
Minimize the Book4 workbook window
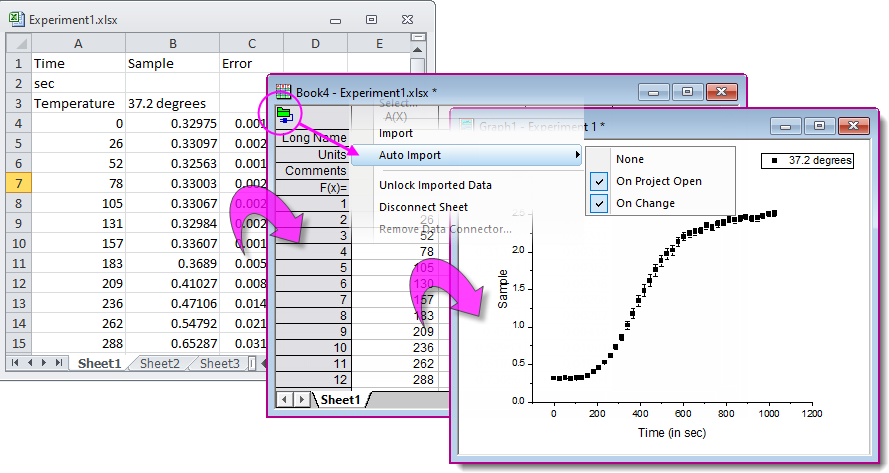(653, 92)
